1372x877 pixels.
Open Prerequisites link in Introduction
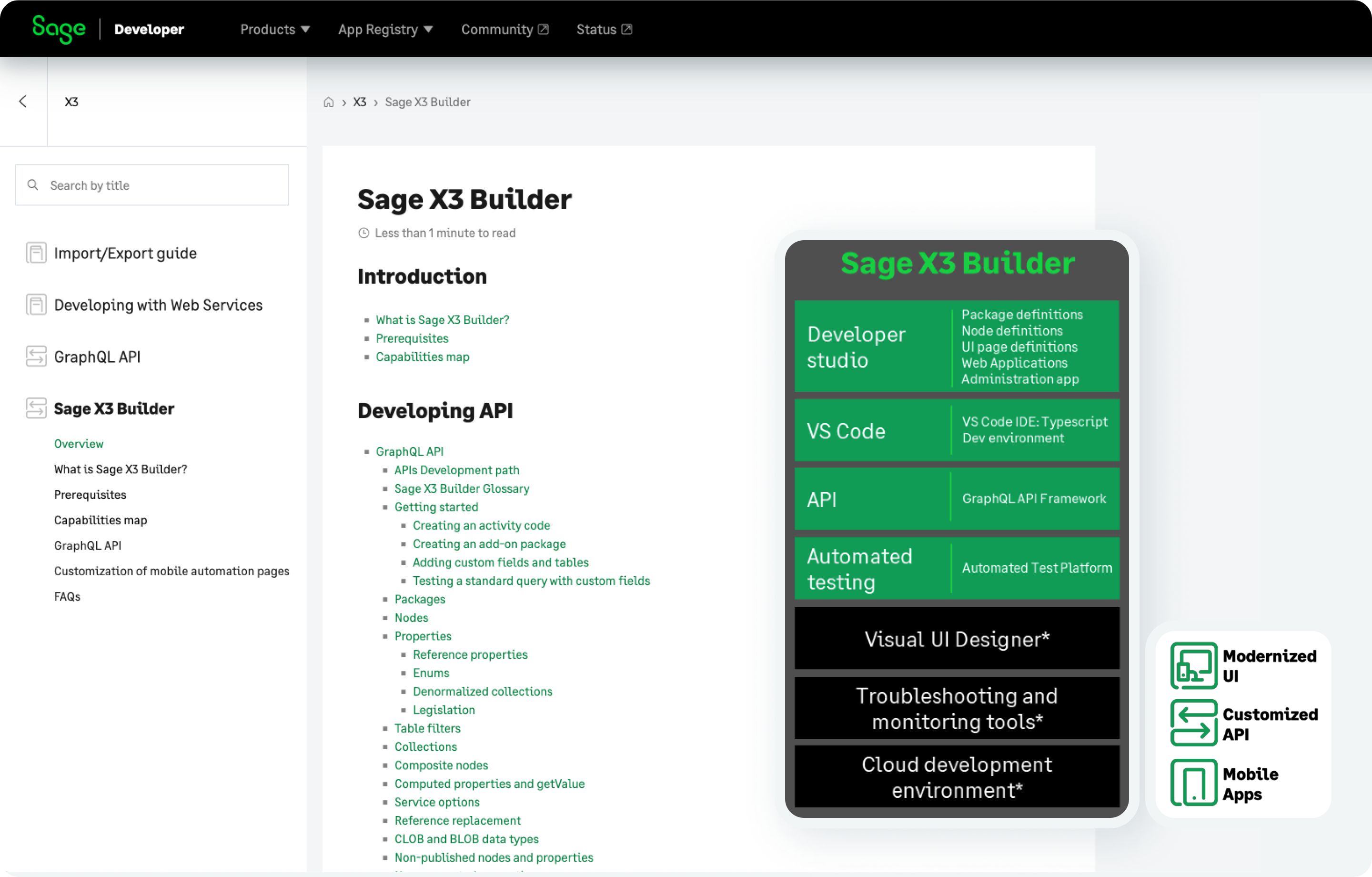coord(412,338)
